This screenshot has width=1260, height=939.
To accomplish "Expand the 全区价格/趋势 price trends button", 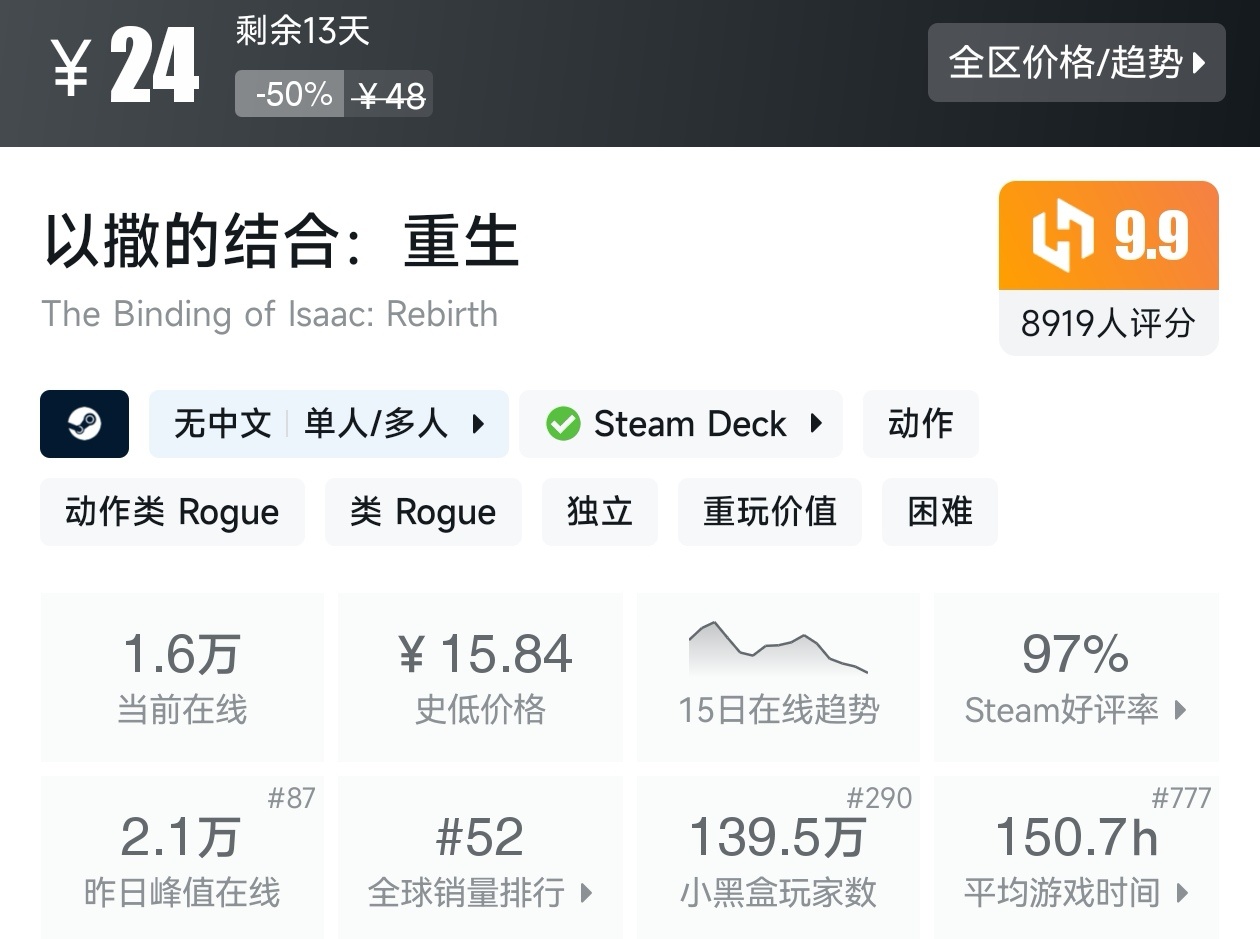I will [x=1076, y=63].
